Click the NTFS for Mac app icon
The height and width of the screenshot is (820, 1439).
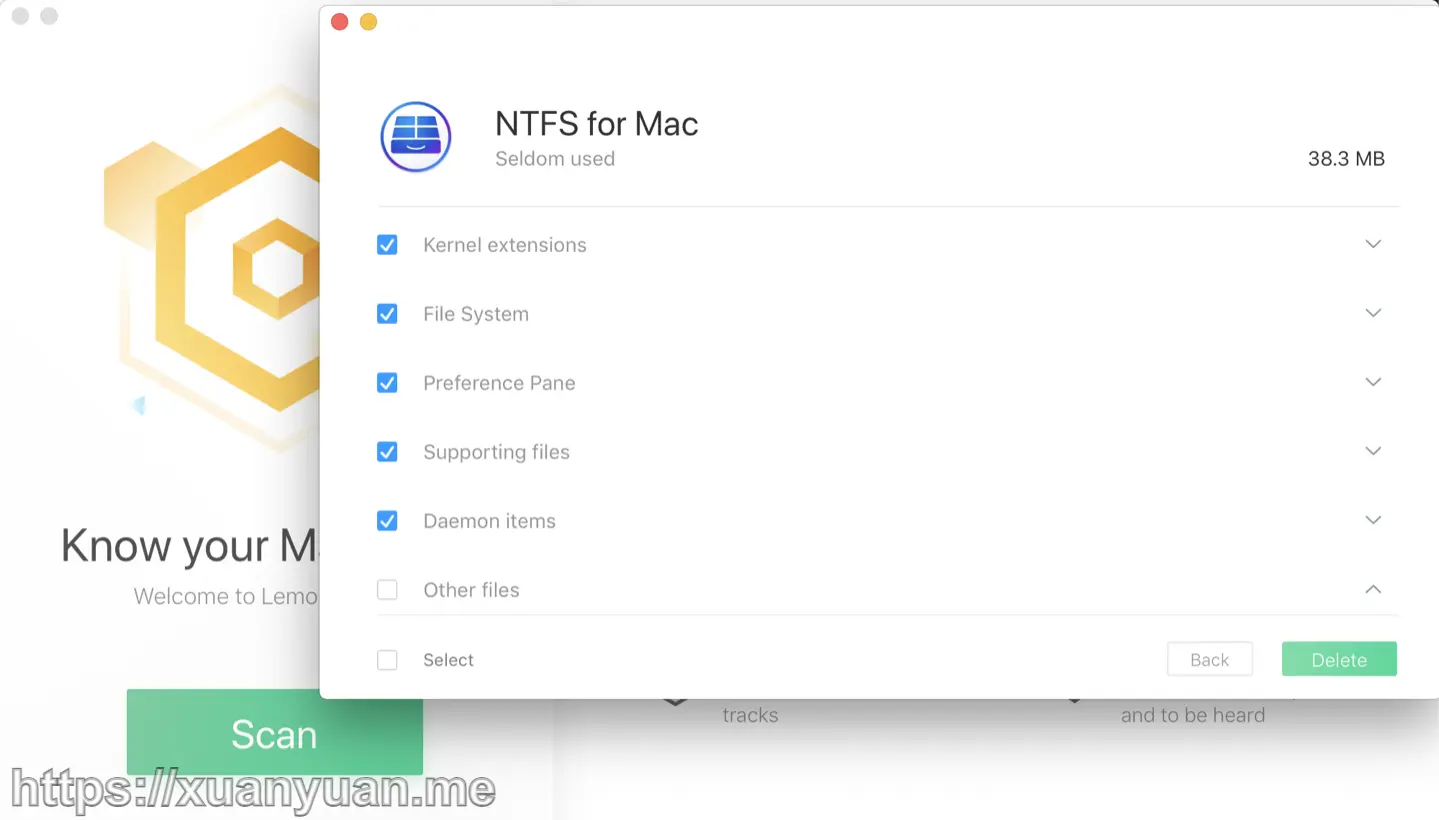(x=416, y=137)
